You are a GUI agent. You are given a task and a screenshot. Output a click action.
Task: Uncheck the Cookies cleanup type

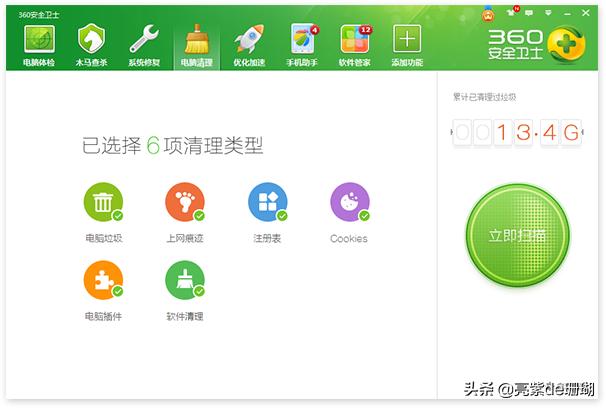[349, 203]
